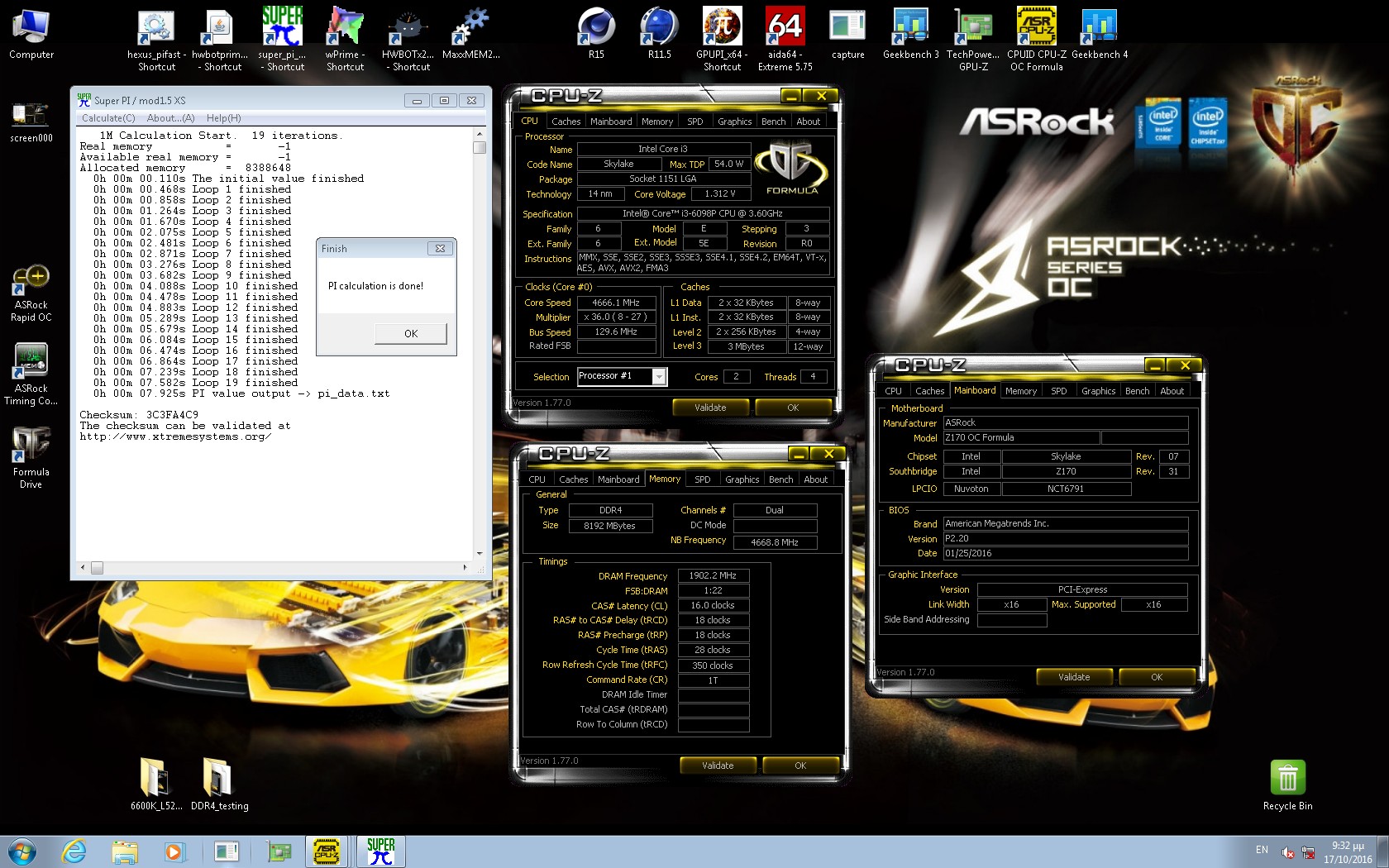
Task: Launch the super_pi shortcut on desktop
Action: 283,40
